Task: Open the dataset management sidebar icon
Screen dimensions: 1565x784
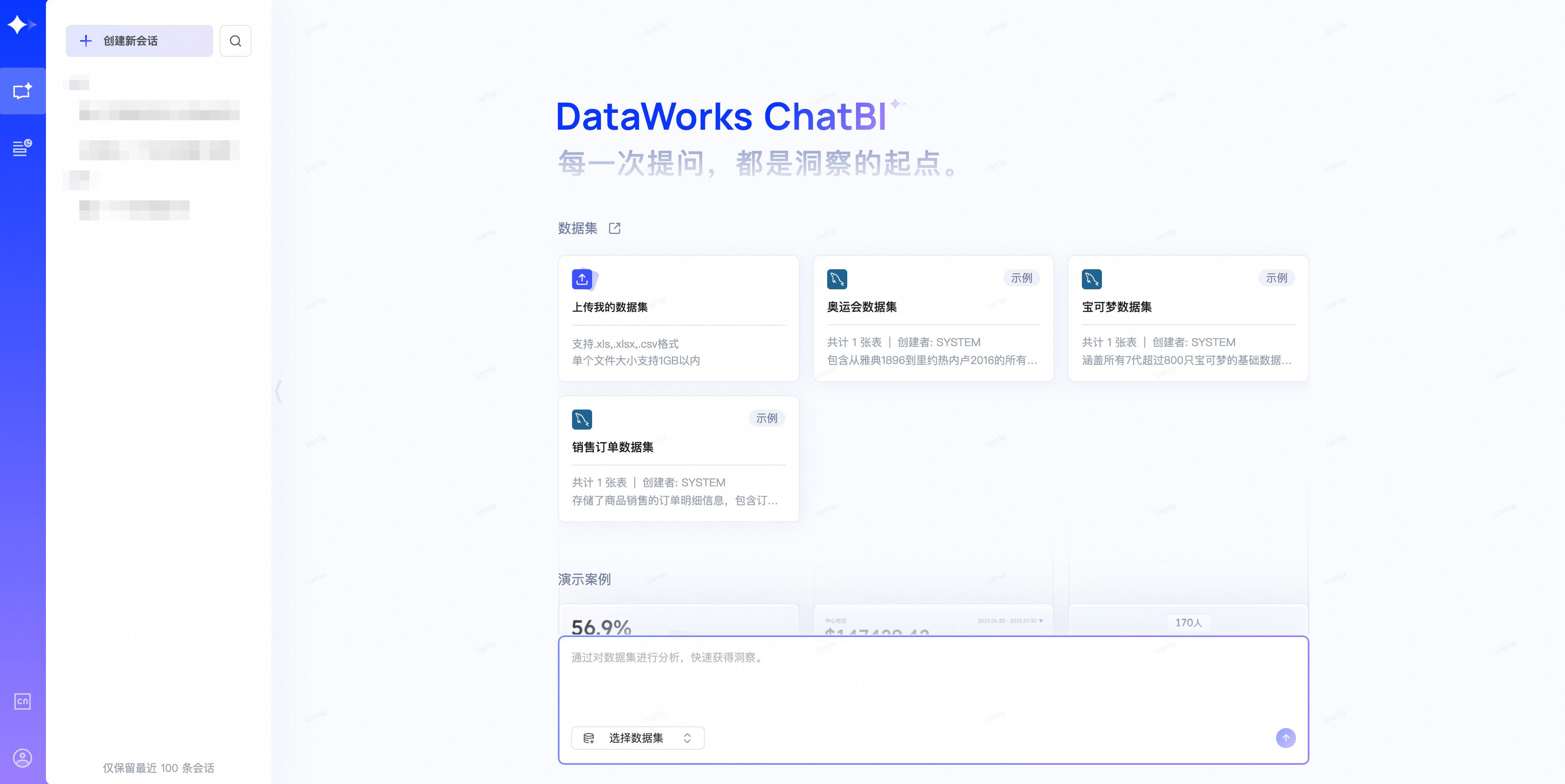Action: point(23,147)
